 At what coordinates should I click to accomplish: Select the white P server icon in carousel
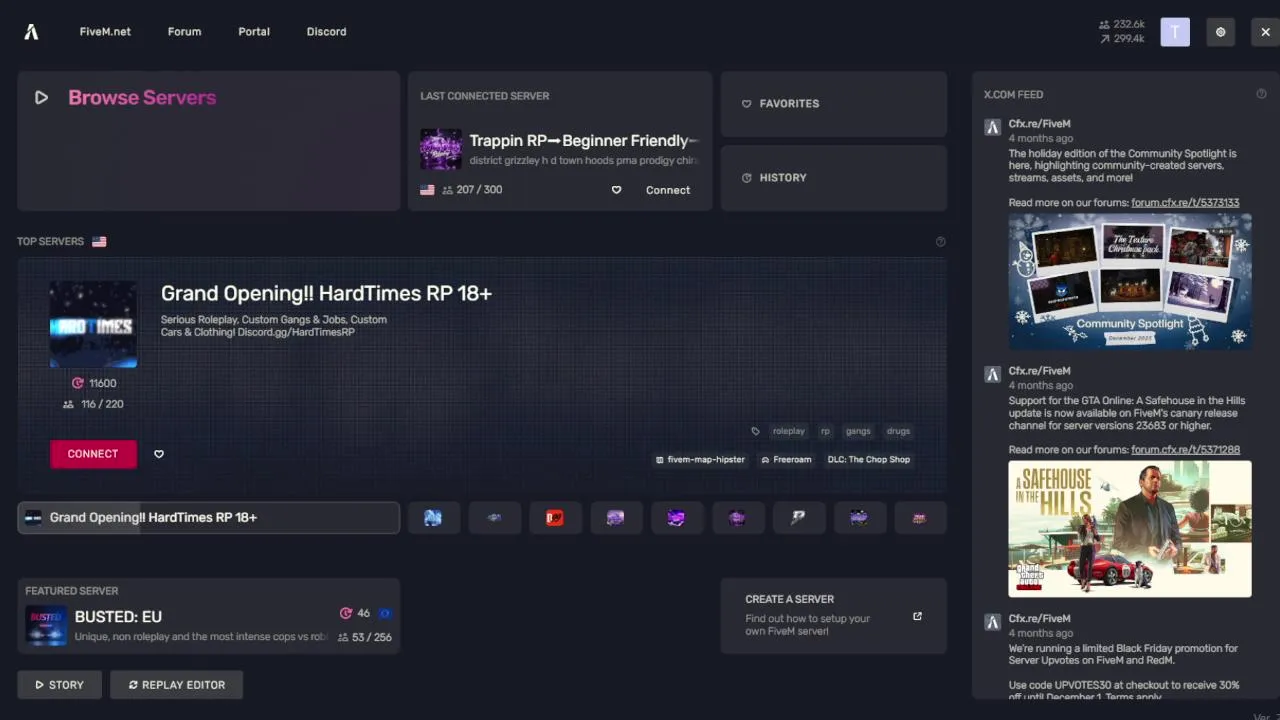point(798,518)
